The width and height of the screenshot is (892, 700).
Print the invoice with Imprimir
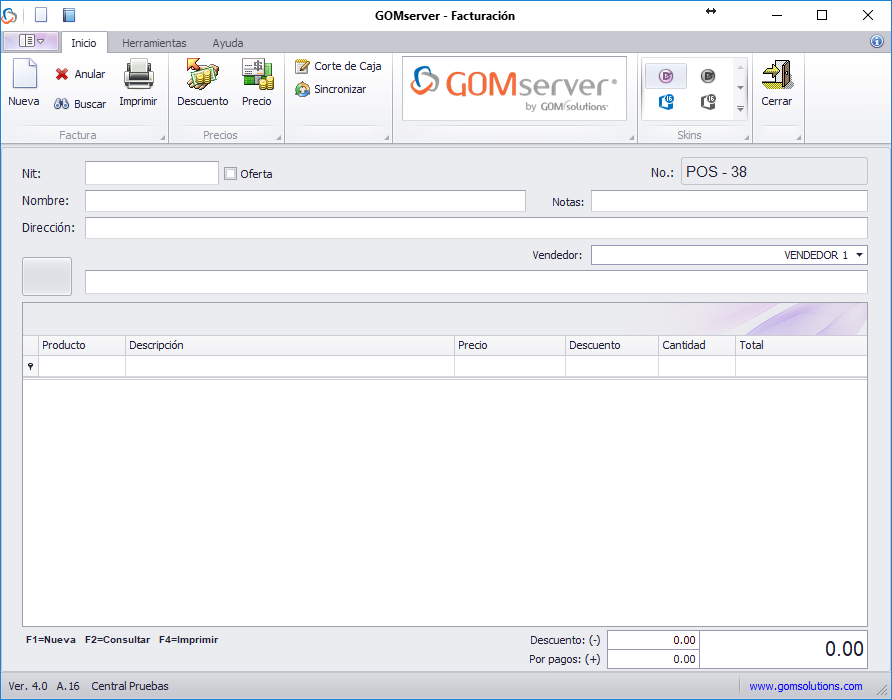point(138,82)
